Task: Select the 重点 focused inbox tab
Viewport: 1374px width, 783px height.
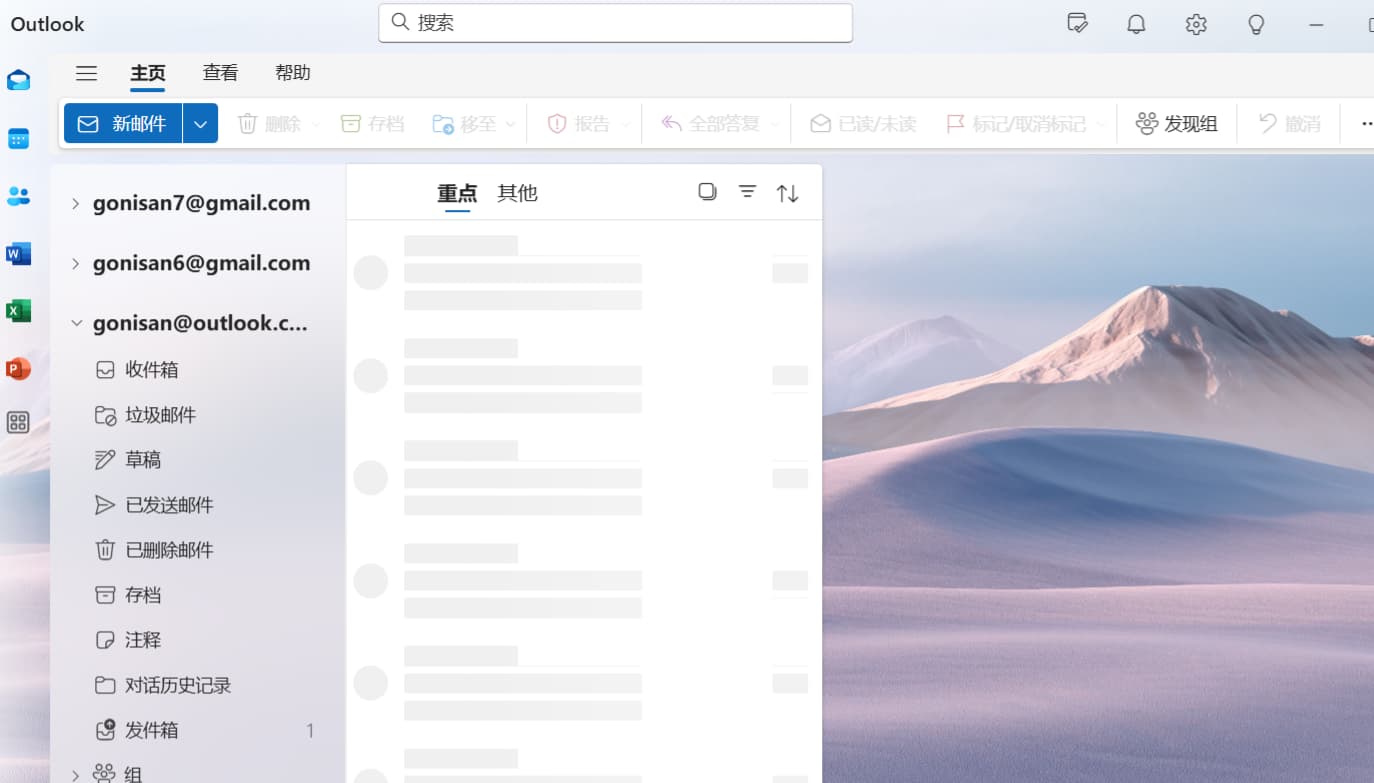Action: pos(457,193)
